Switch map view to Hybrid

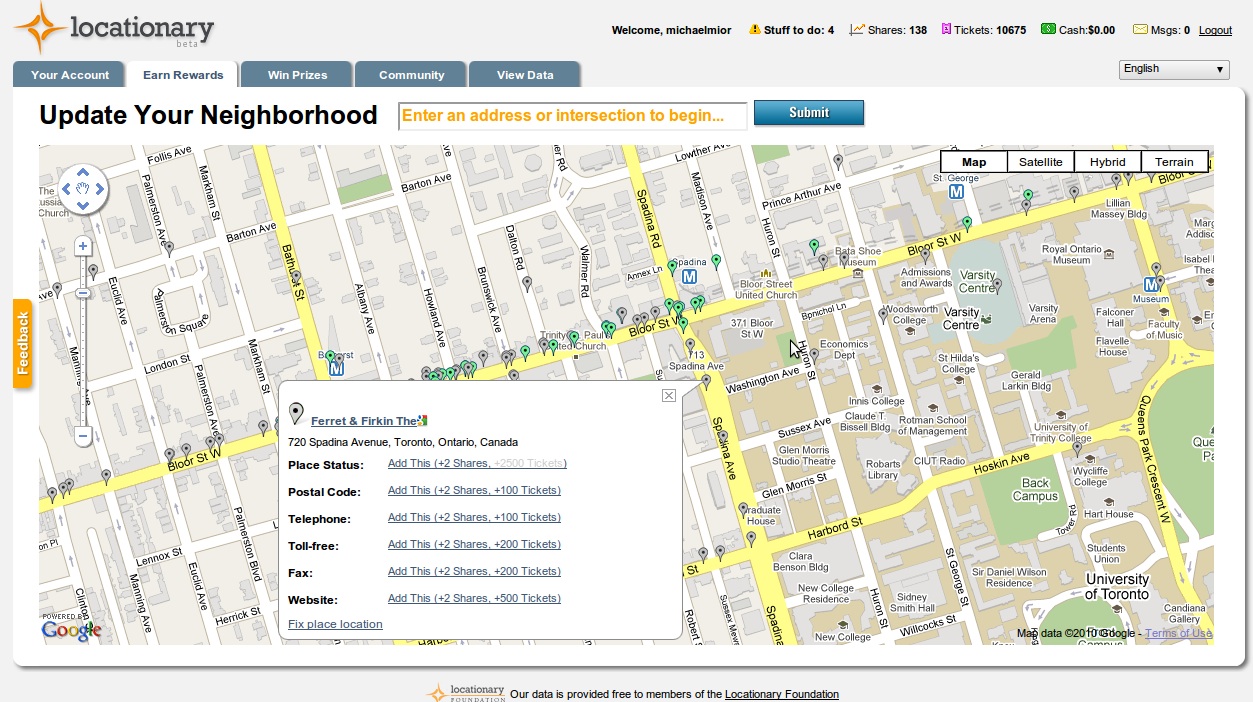pos(1107,162)
